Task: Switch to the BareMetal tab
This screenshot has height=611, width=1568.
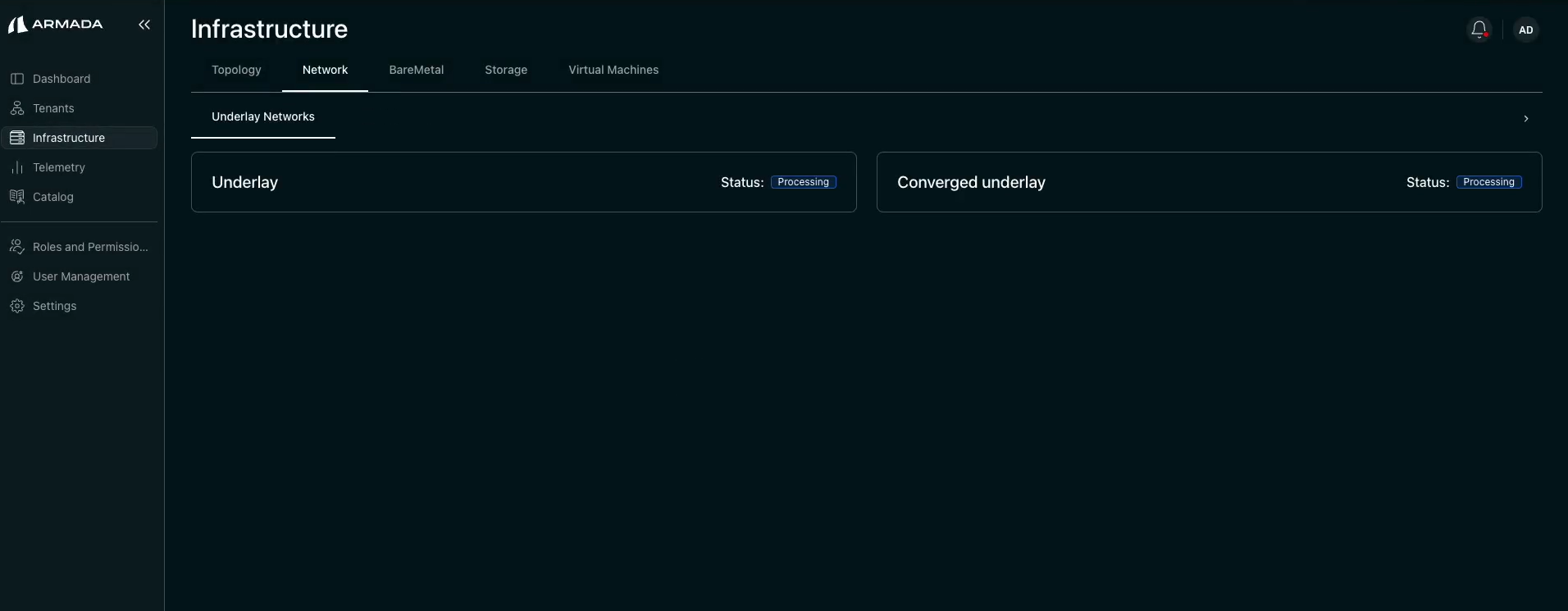Action: (416, 70)
